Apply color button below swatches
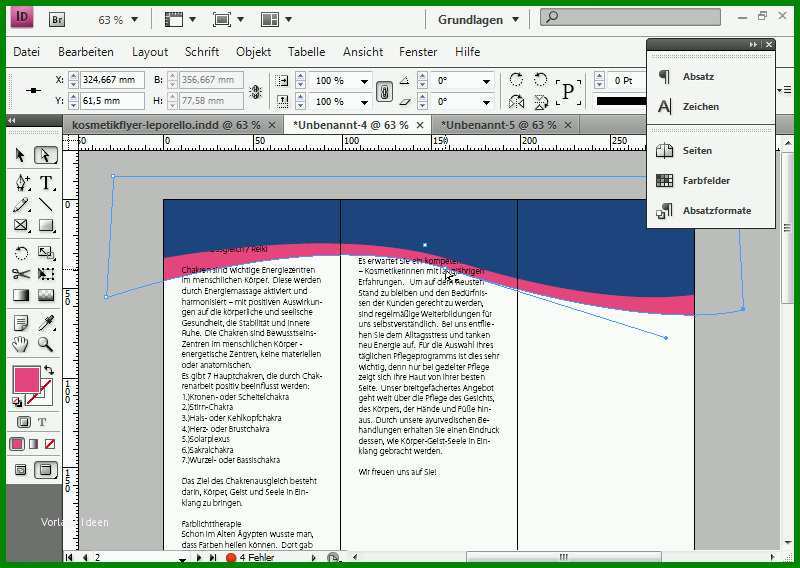The width and height of the screenshot is (800, 568). point(17,444)
